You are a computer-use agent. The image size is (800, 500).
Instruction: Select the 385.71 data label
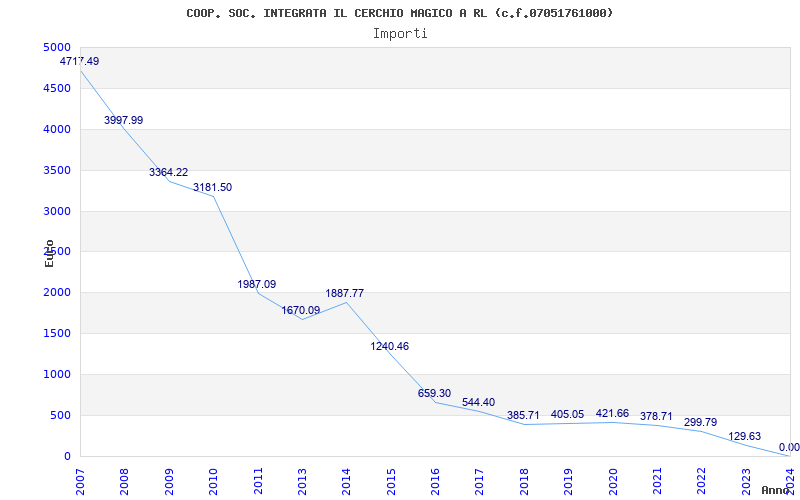click(x=523, y=416)
